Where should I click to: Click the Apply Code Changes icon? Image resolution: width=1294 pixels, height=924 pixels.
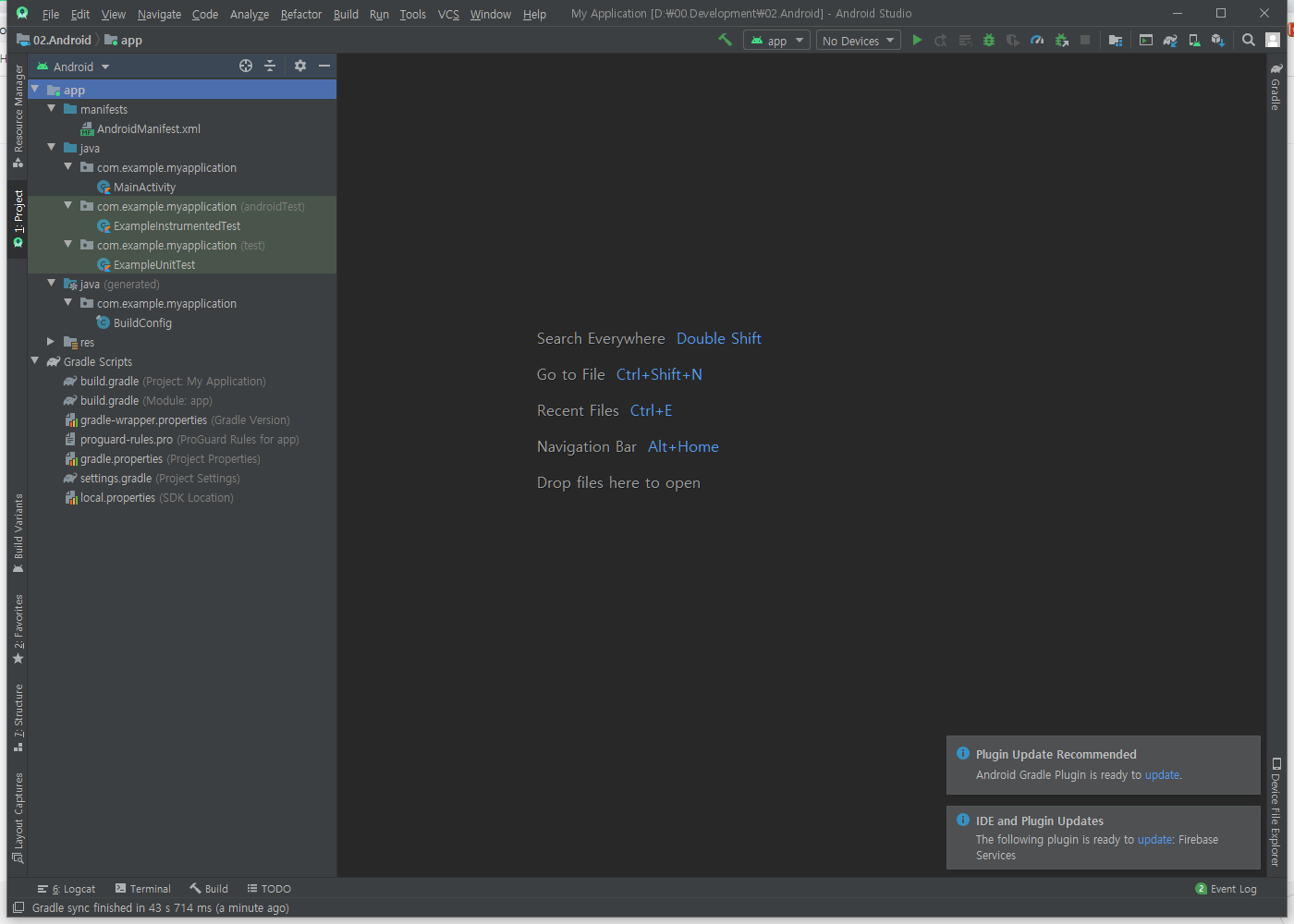click(965, 40)
